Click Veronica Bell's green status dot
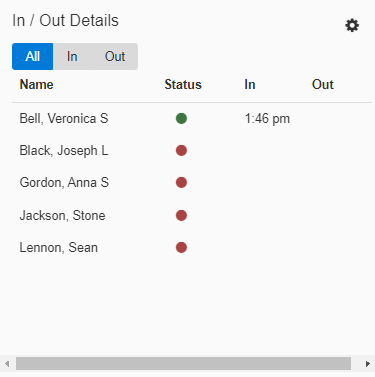375x377 pixels. pos(181,118)
